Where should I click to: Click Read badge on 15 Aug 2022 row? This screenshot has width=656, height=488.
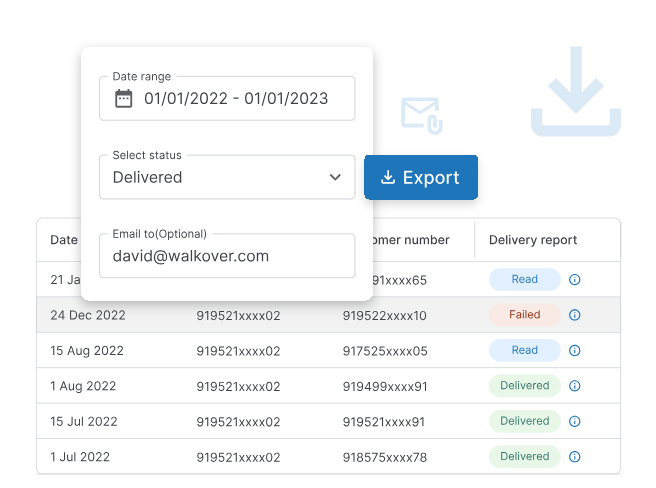[524, 351]
